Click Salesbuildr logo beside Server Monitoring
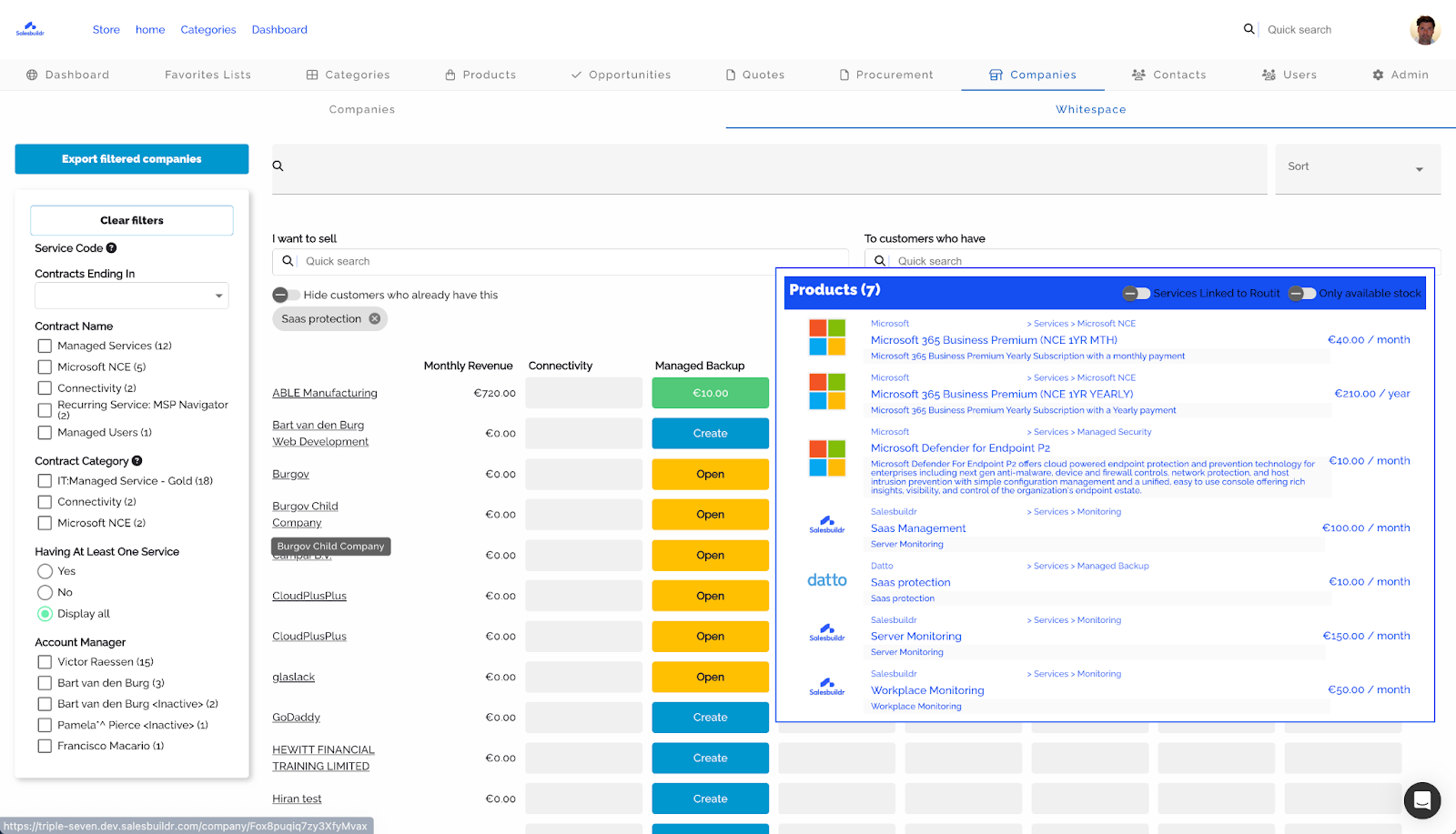The height and width of the screenshot is (834, 1456). pos(827,633)
